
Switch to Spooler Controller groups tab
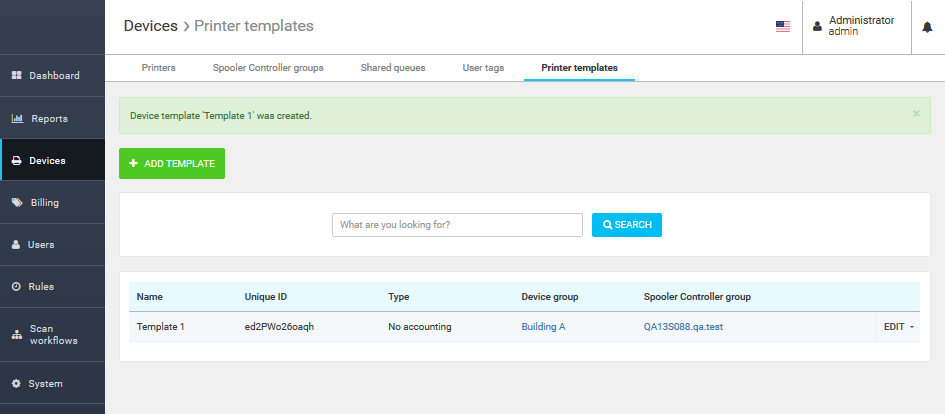(x=268, y=68)
